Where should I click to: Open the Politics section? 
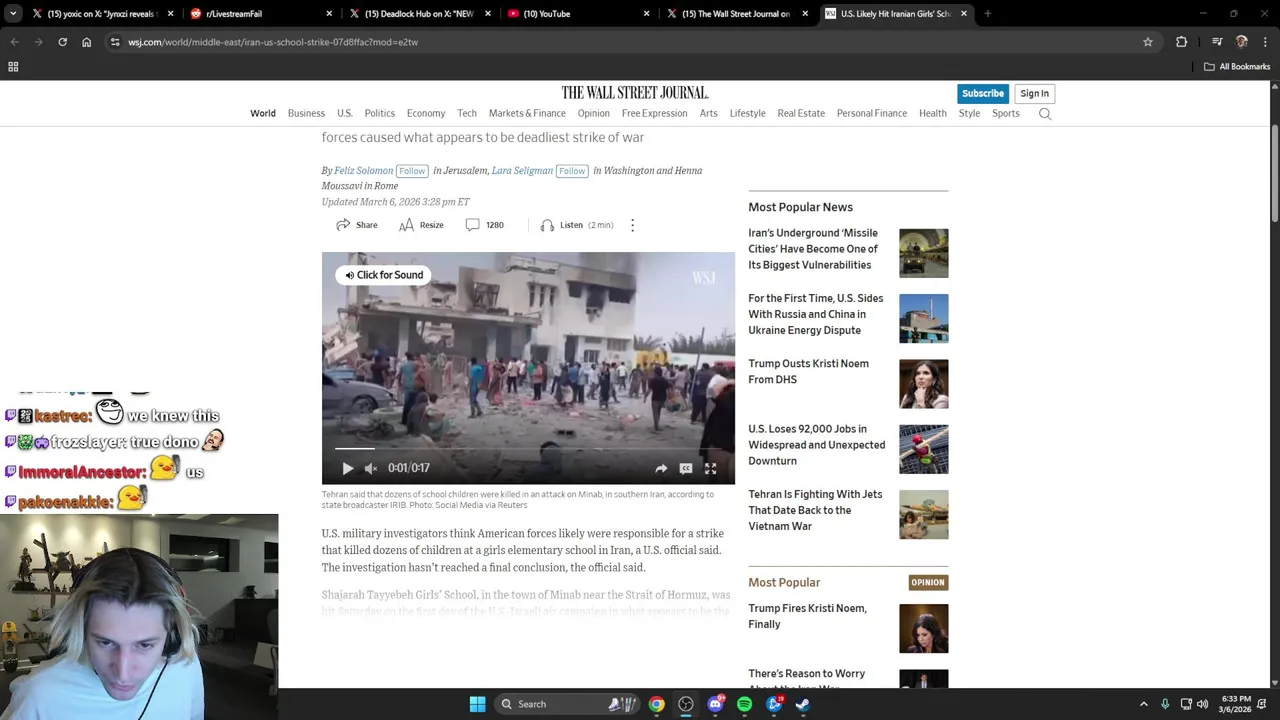[379, 113]
